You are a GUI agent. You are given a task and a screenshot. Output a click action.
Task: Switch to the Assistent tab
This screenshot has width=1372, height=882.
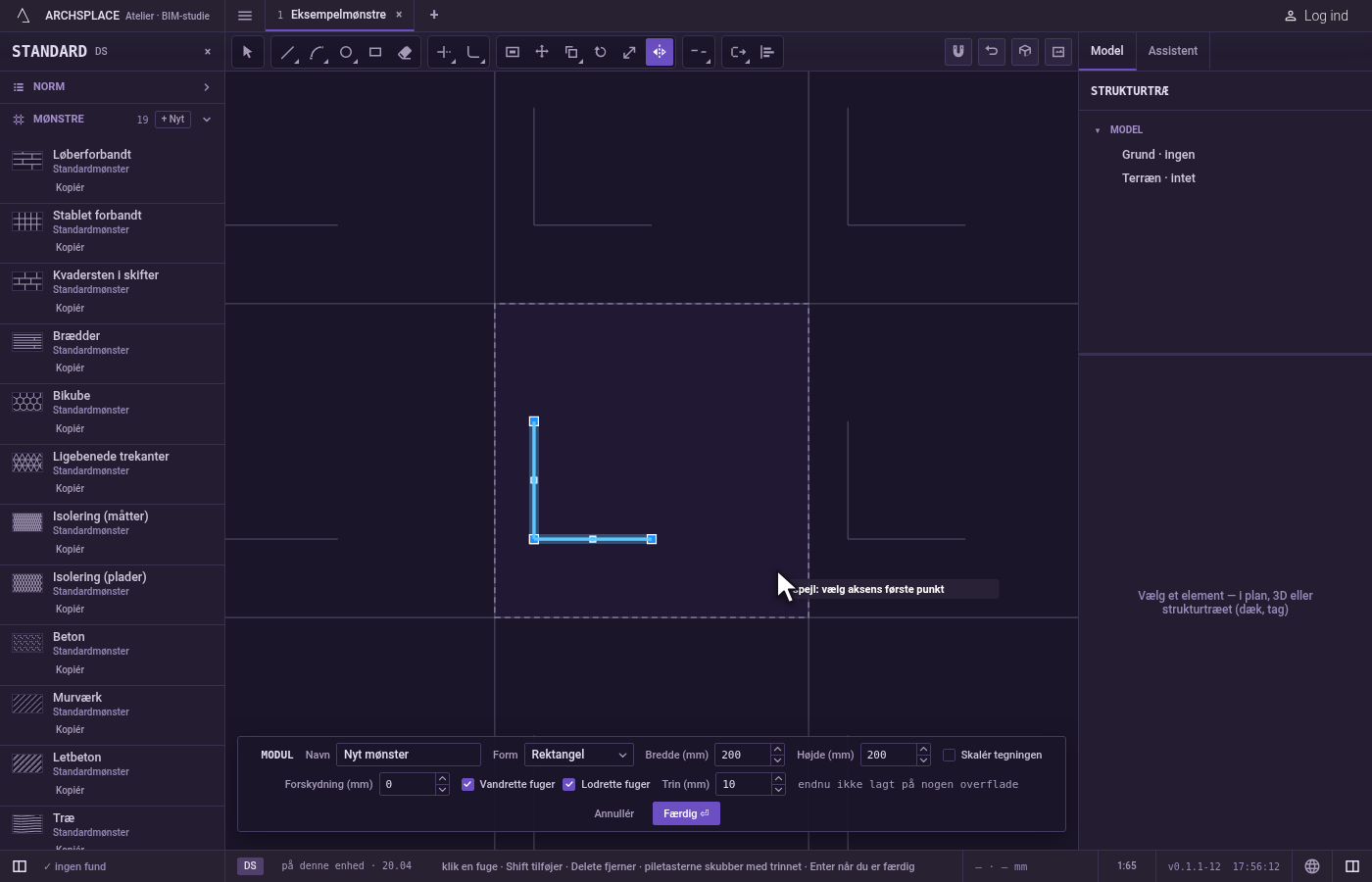[1173, 51]
